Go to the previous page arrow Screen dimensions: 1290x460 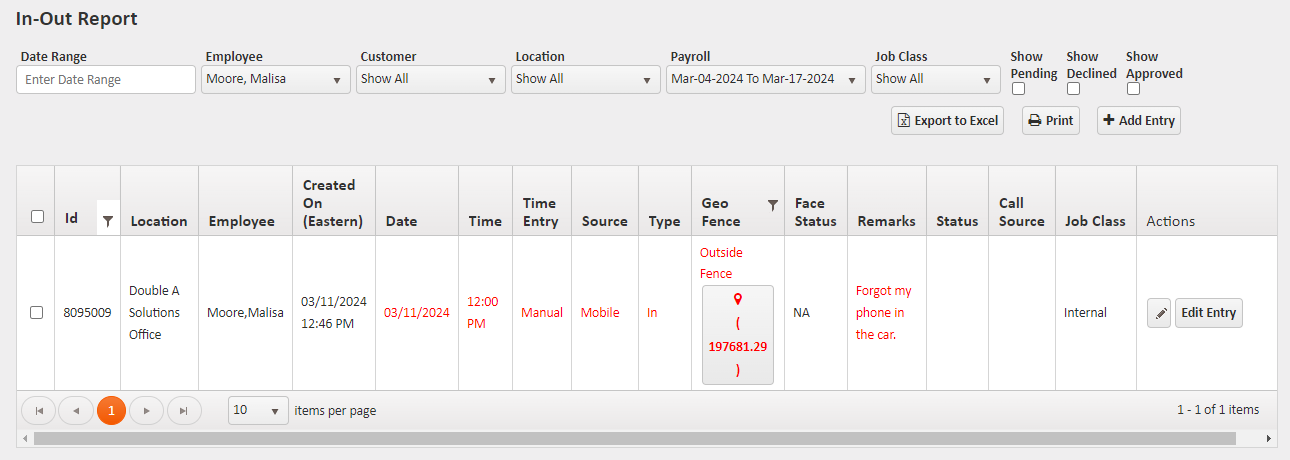coord(75,410)
